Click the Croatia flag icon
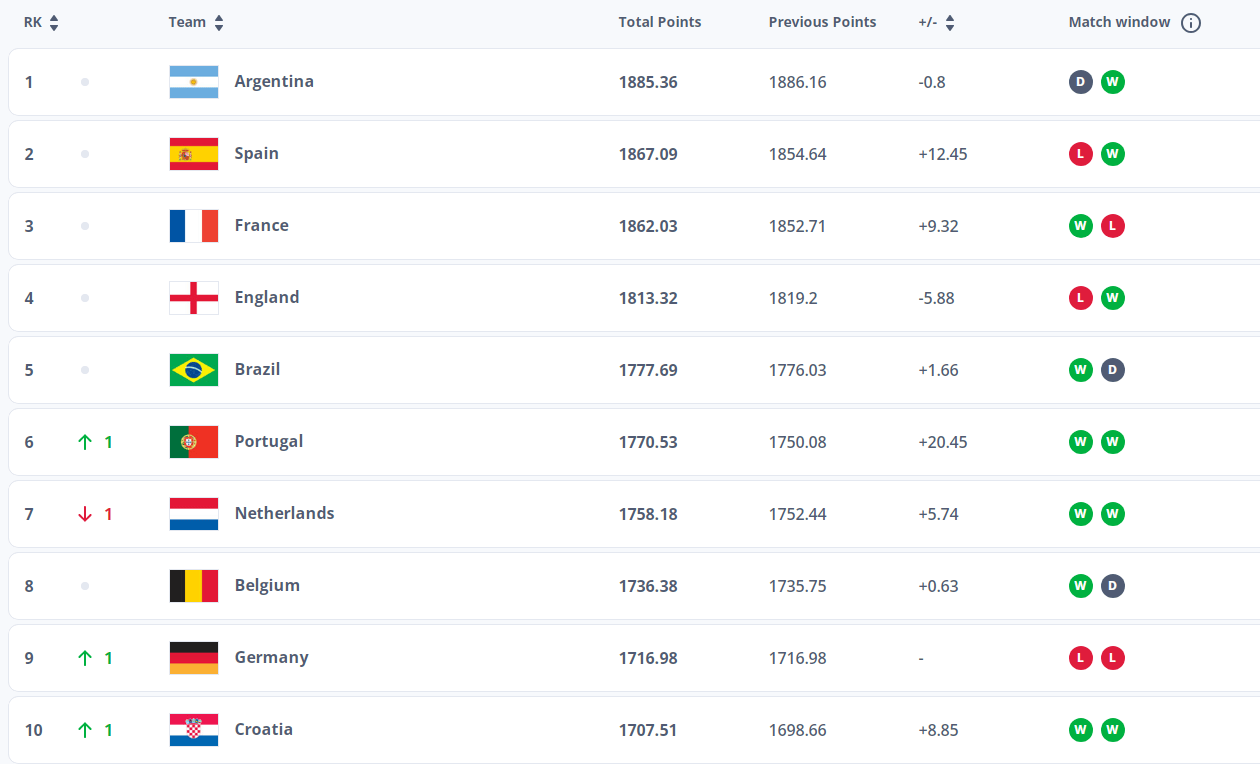 click(x=194, y=730)
